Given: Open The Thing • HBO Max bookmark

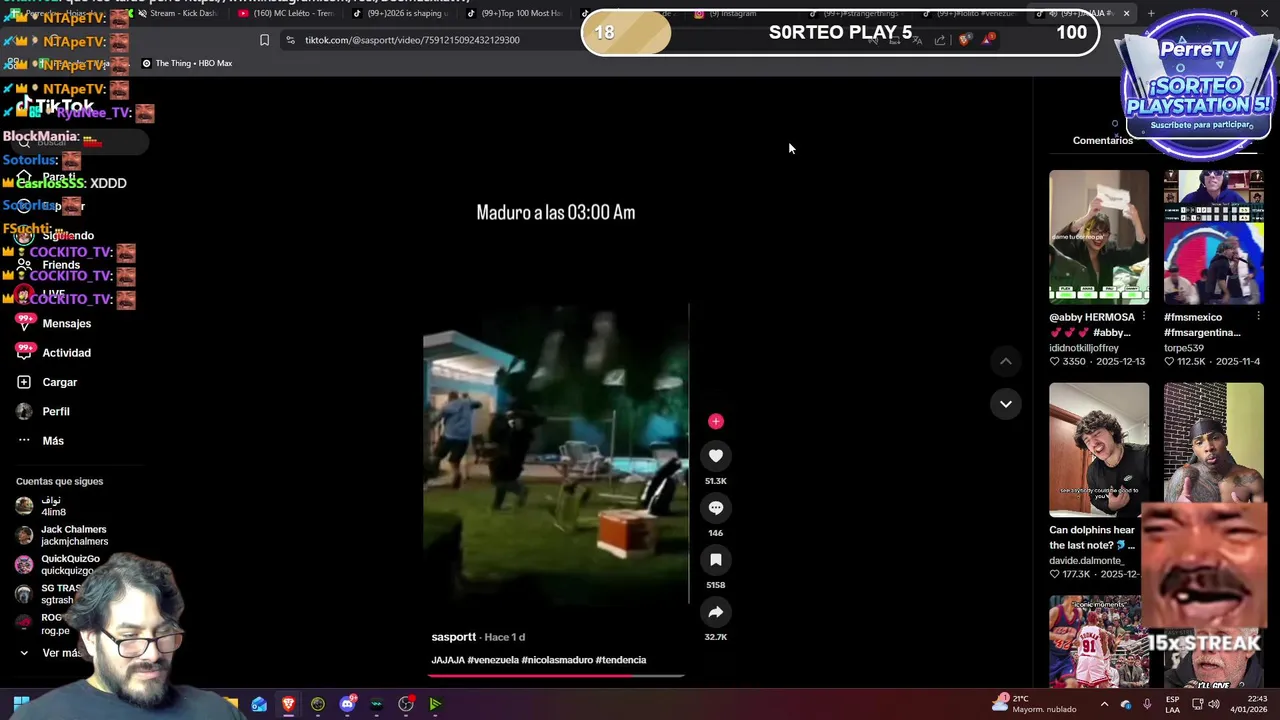Looking at the screenshot, I should click(187, 63).
